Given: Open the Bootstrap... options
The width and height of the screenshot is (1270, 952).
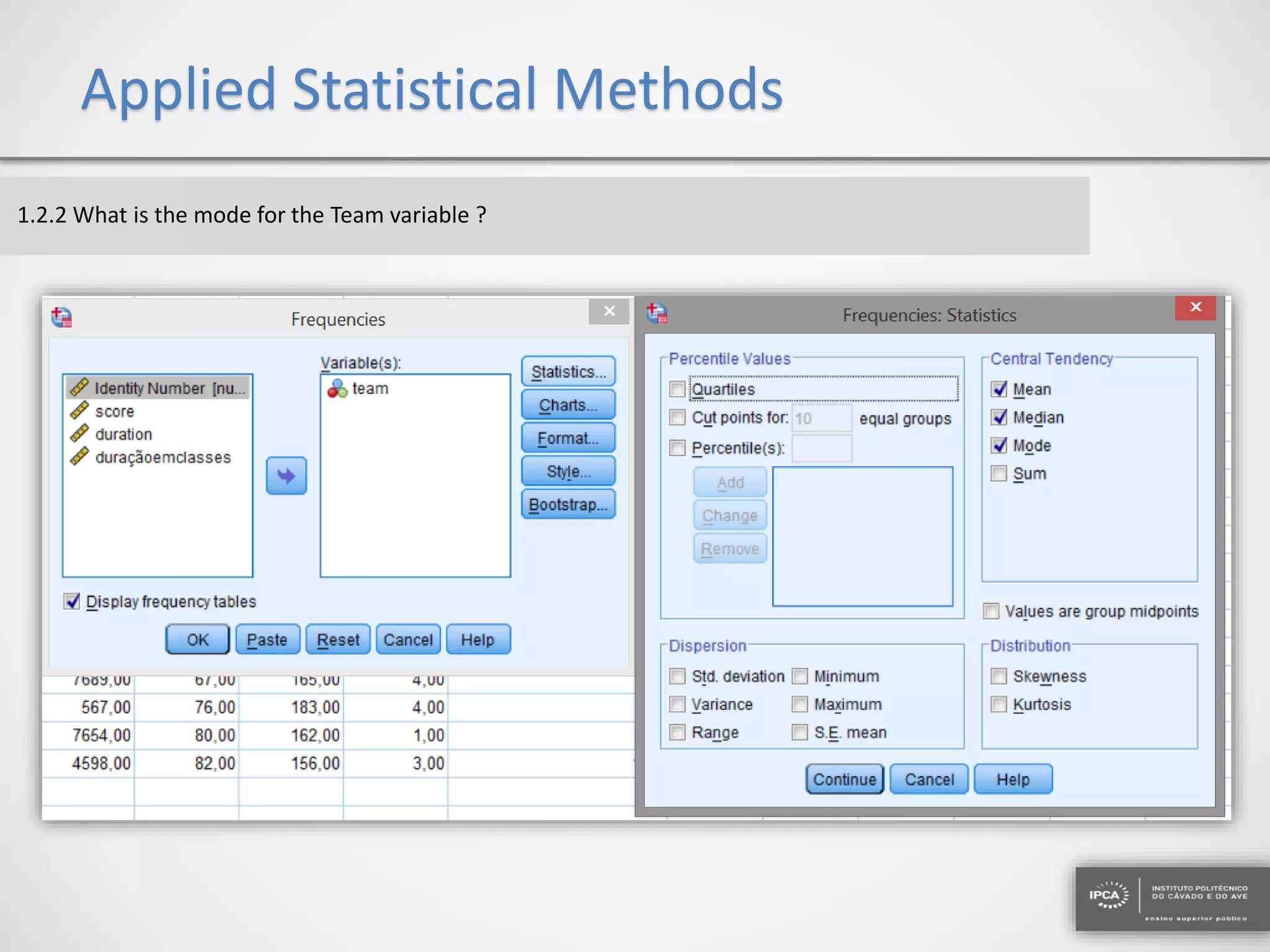Looking at the screenshot, I should (x=568, y=505).
